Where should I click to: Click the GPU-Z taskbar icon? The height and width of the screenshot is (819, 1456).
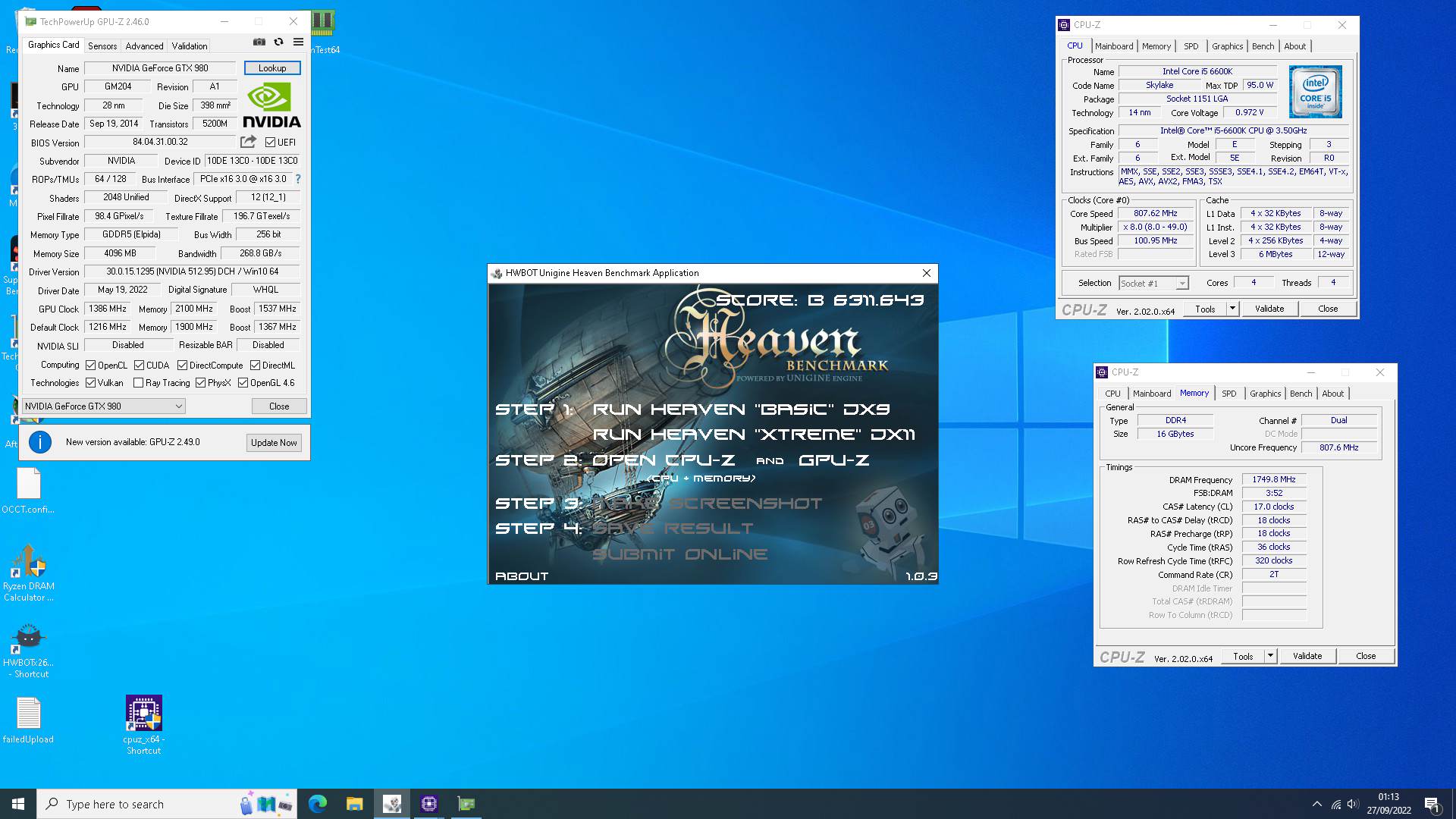tap(466, 804)
